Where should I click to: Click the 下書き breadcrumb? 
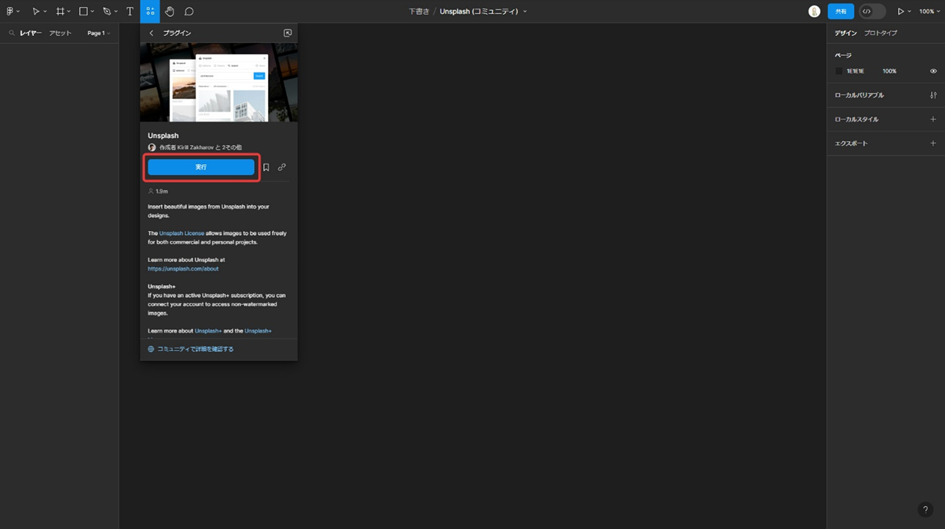(x=418, y=11)
